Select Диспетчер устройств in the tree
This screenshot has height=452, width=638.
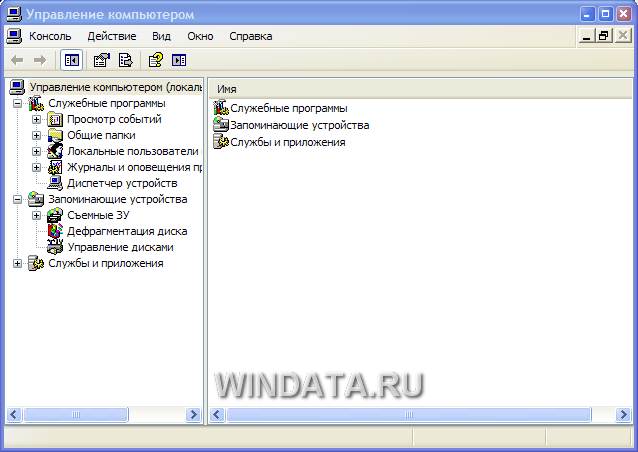click(x=122, y=183)
